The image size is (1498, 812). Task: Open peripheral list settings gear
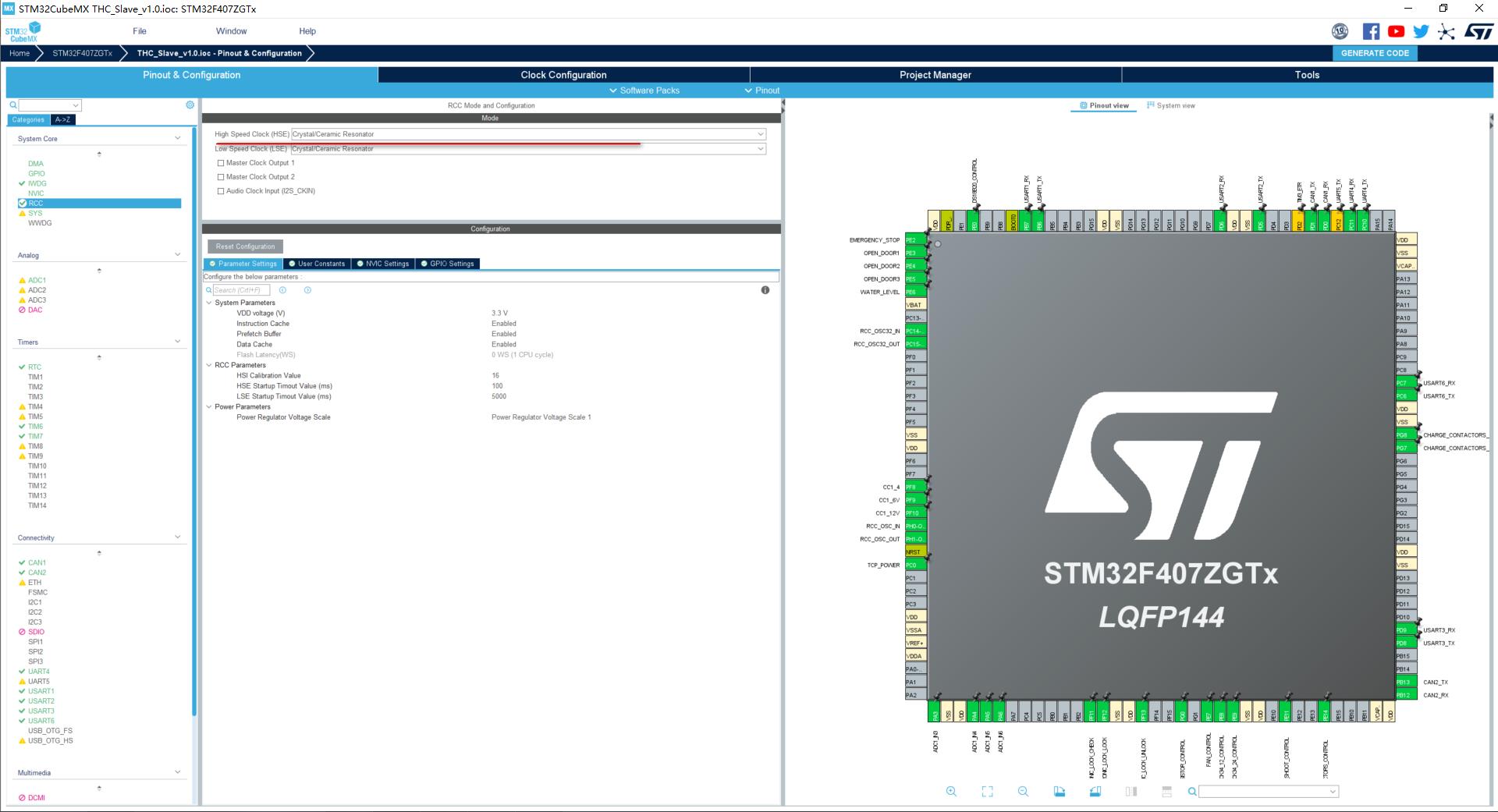click(190, 105)
